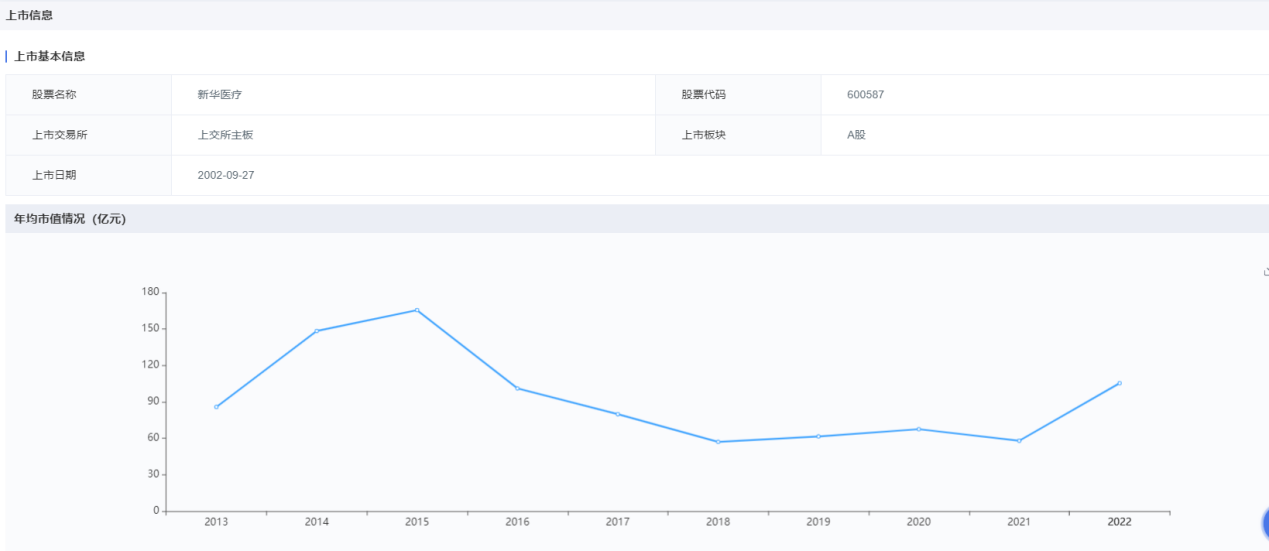Click the 2013 data point on chart
This screenshot has height=551, width=1269.
[216, 407]
